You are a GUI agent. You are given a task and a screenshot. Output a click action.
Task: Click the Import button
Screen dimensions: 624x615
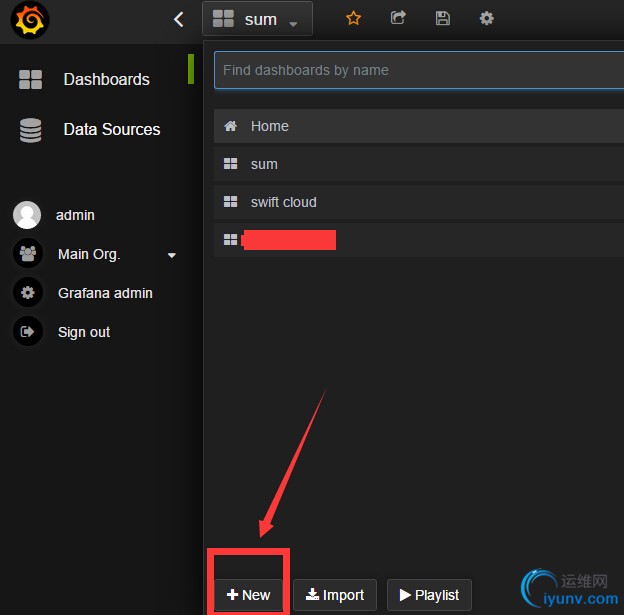[x=335, y=595]
